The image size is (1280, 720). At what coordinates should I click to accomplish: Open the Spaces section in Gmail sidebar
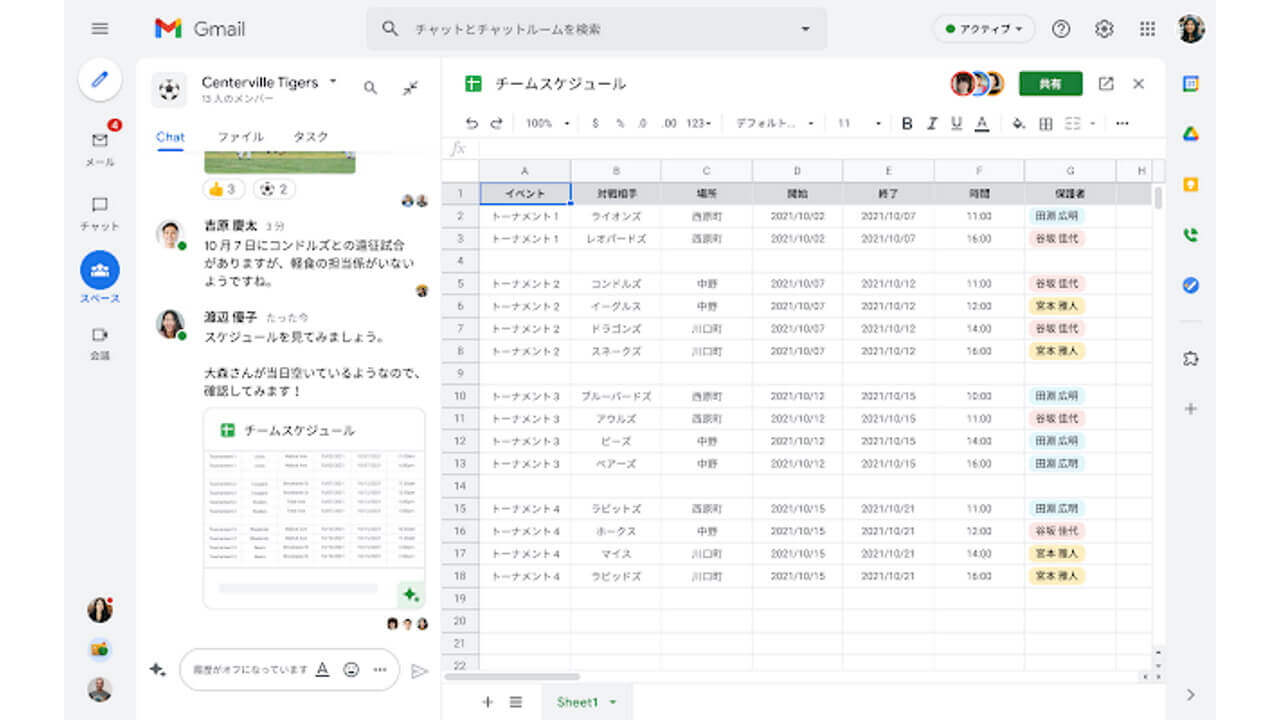[99, 268]
